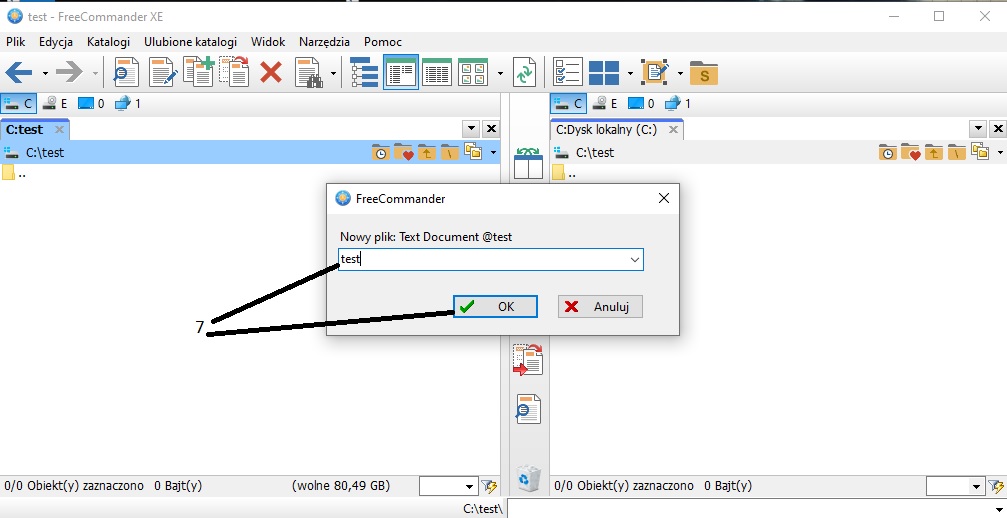Open the Katalogi menu
1007x518 pixels.
coord(109,42)
